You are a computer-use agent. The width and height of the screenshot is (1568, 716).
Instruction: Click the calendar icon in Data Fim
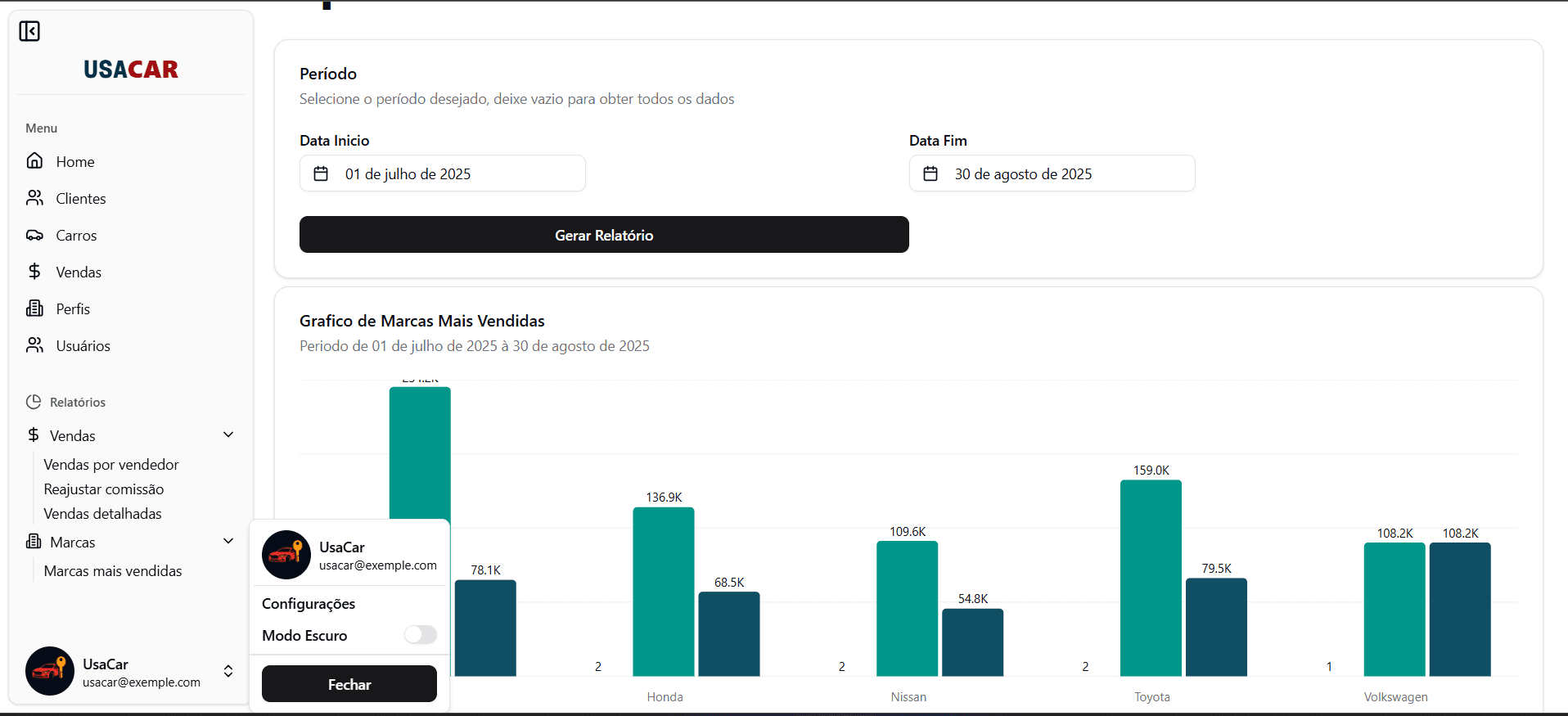[x=930, y=173]
